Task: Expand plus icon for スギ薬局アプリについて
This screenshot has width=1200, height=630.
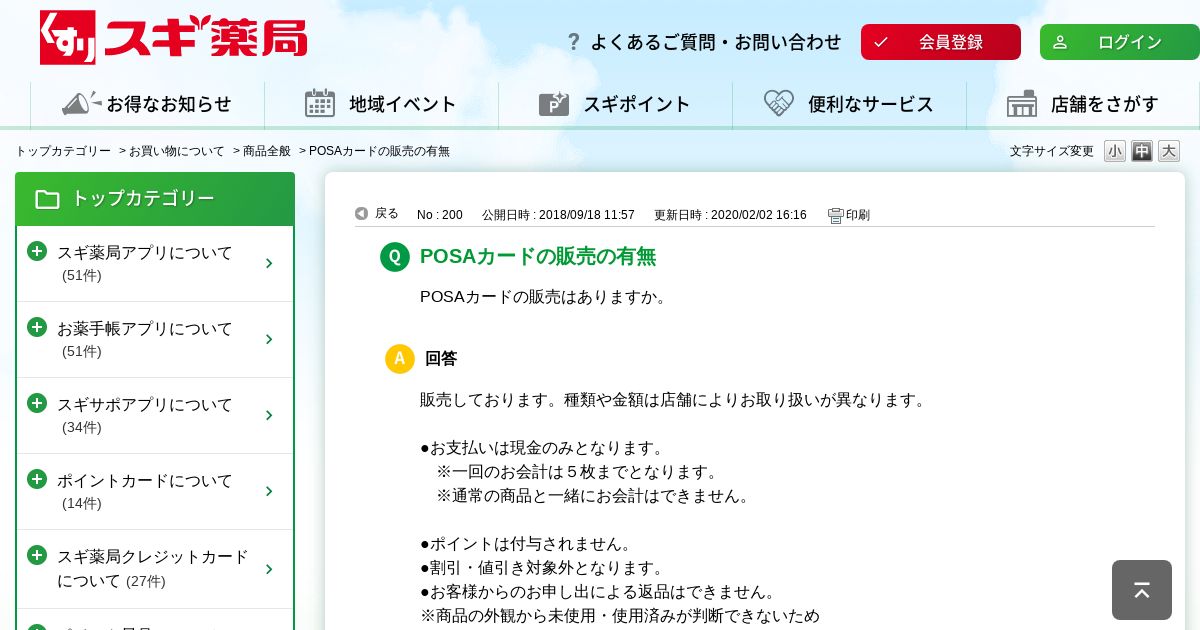Action: (x=37, y=251)
